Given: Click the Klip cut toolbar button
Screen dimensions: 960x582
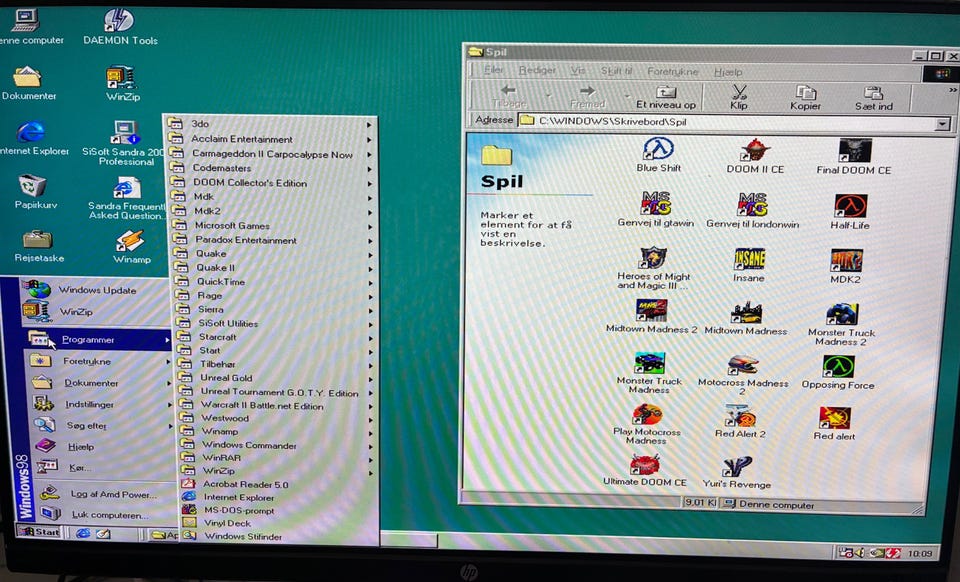Looking at the screenshot, I should (x=739, y=97).
